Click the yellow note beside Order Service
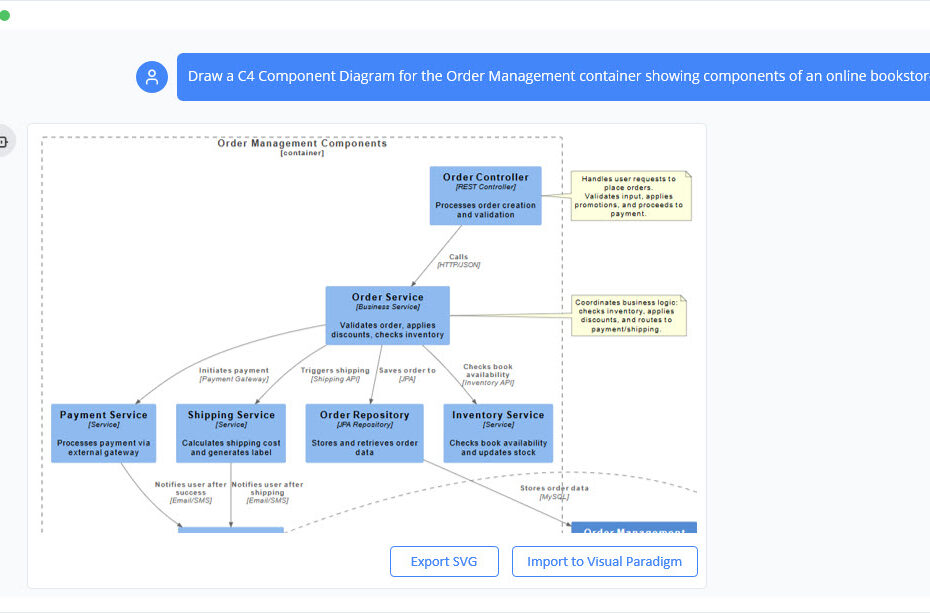 point(629,315)
